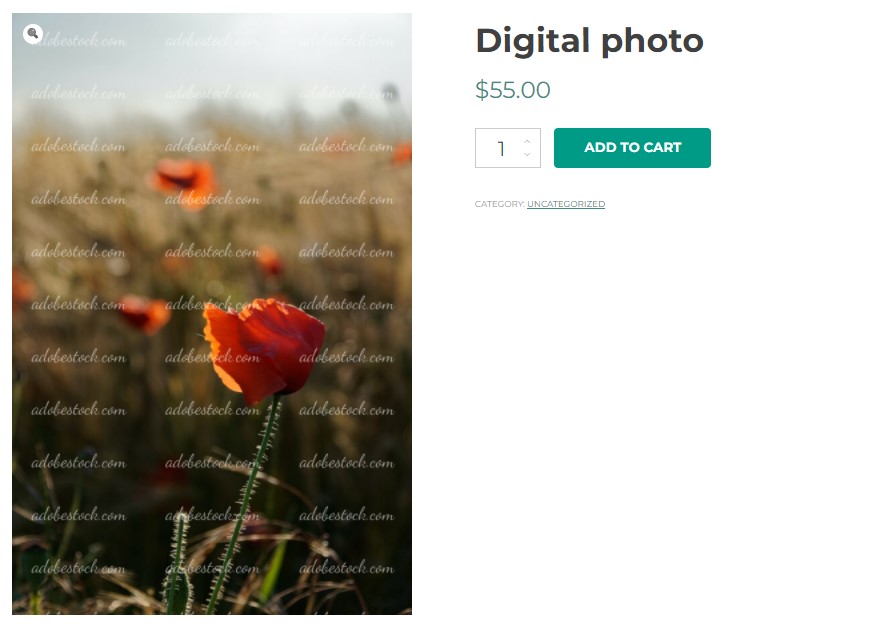
Task: Click the small blurred poppy left of main flower
Action: tap(145, 313)
